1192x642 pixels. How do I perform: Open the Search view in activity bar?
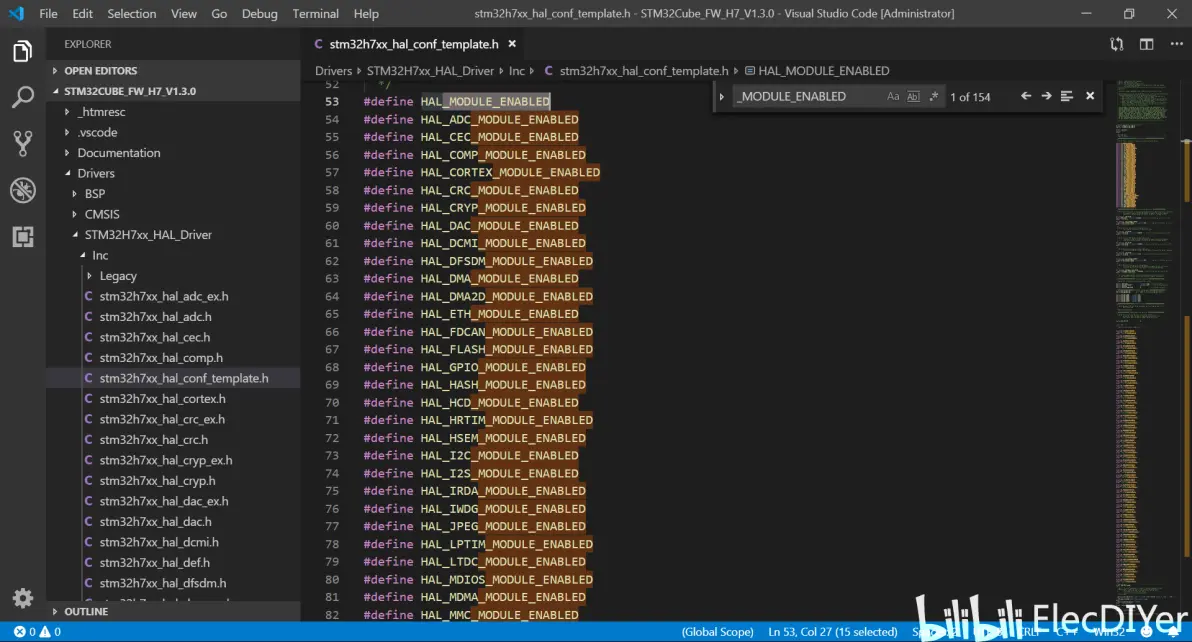(22, 98)
